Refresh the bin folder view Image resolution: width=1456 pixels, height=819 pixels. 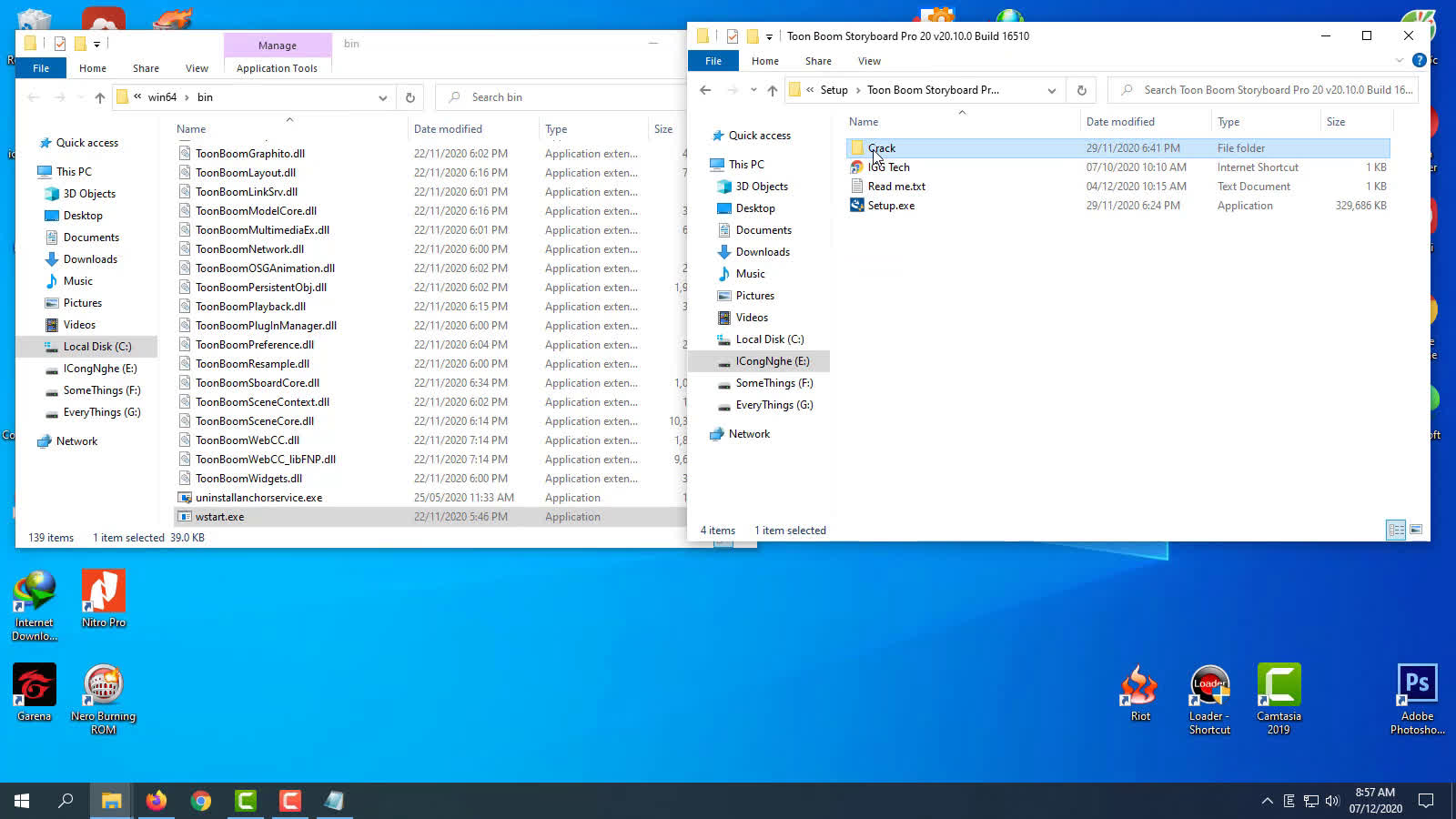409,97
